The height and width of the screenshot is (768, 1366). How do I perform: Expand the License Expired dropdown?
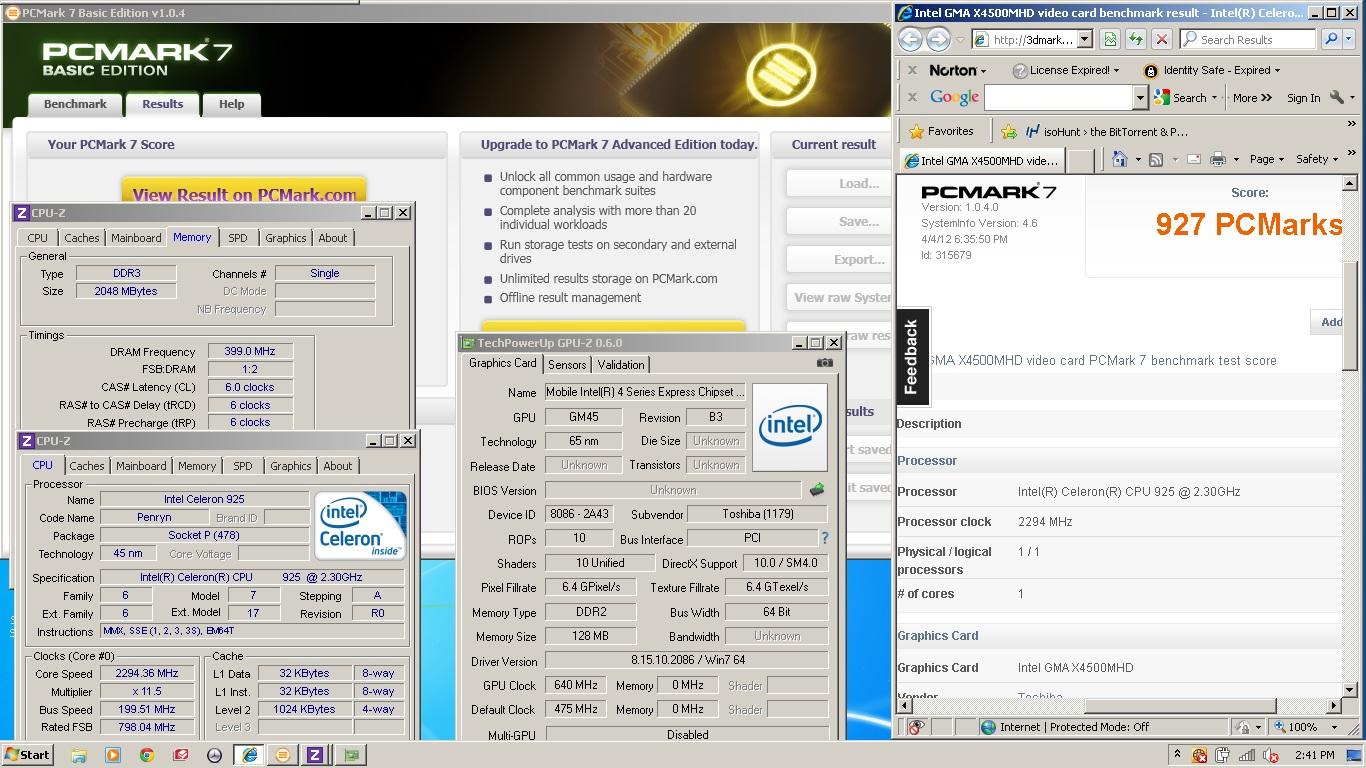point(1067,70)
